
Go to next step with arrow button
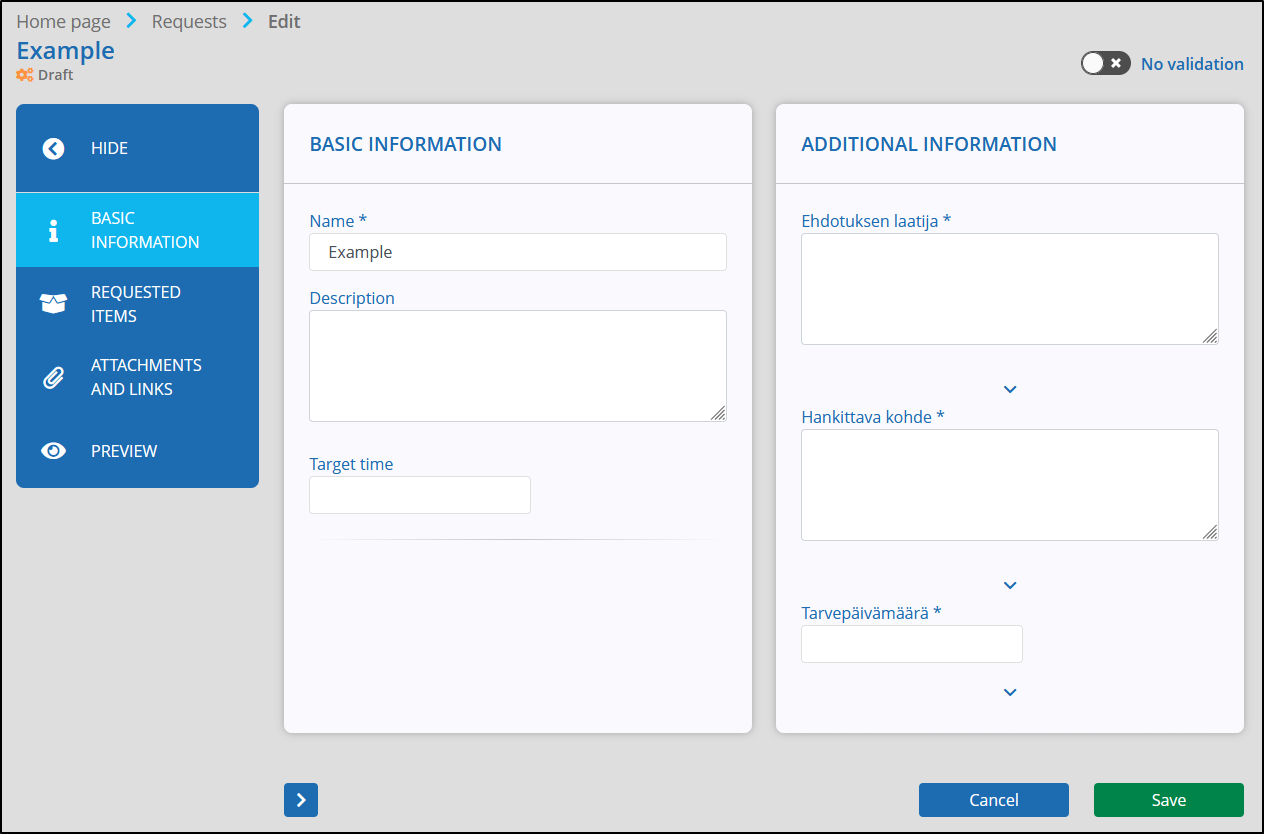(301, 800)
